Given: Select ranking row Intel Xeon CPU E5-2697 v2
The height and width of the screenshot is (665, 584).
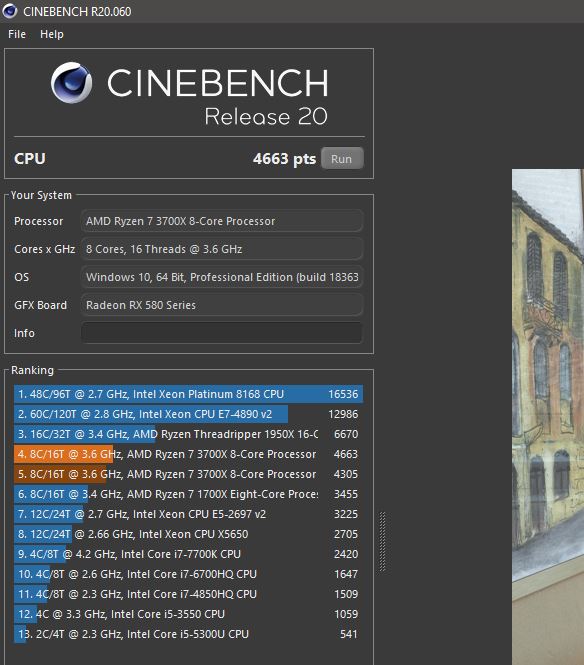Looking at the screenshot, I should (188, 514).
